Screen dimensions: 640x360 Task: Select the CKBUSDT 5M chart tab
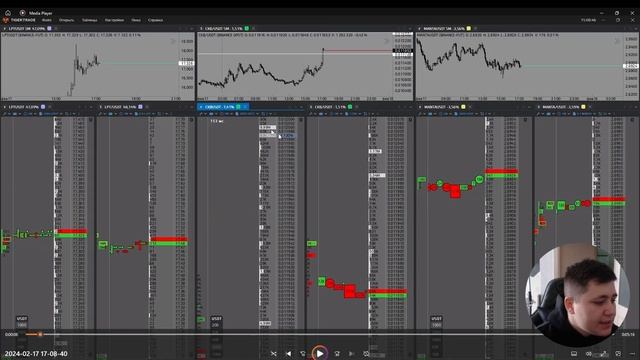coord(224,29)
